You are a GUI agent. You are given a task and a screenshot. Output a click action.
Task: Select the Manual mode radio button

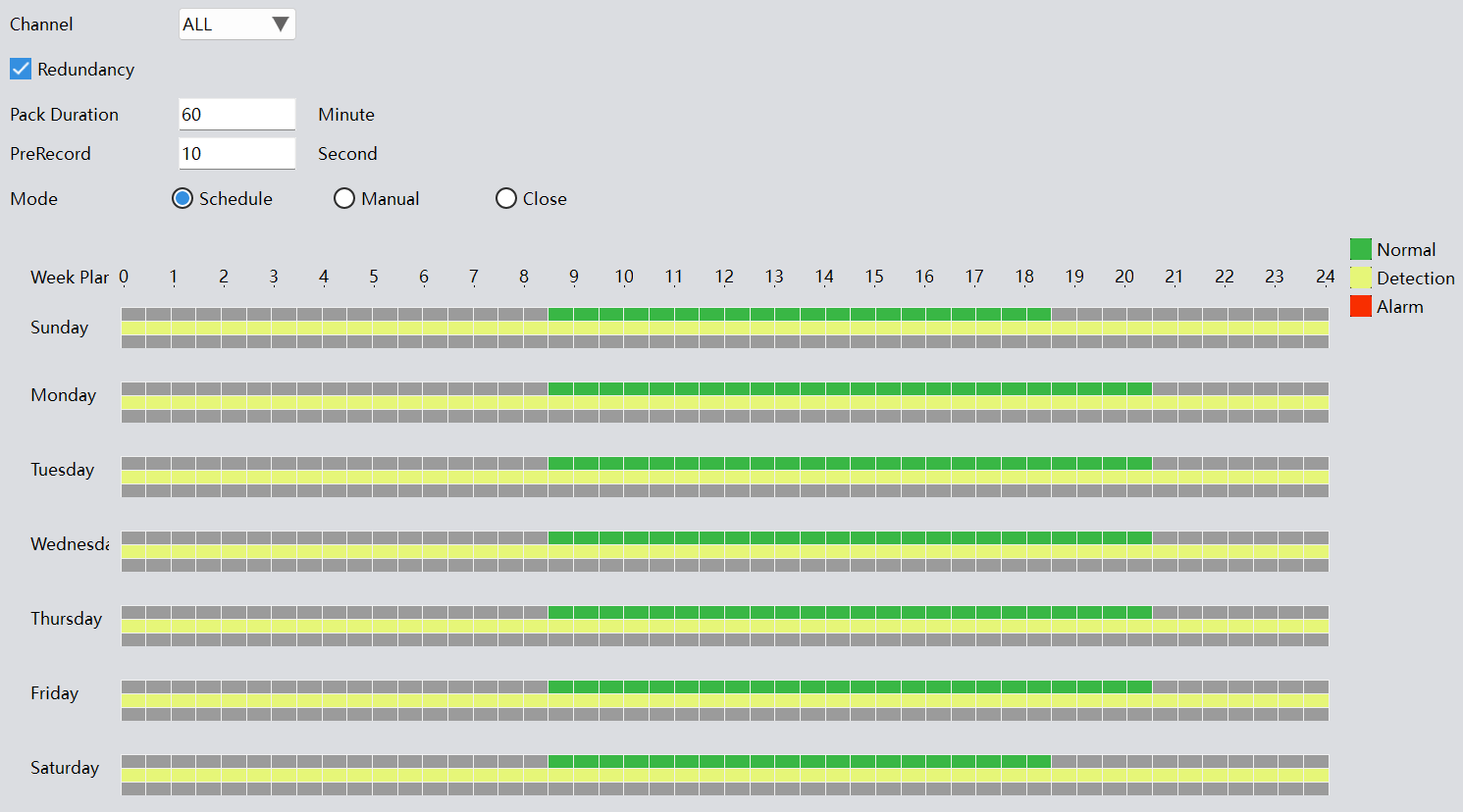point(344,198)
